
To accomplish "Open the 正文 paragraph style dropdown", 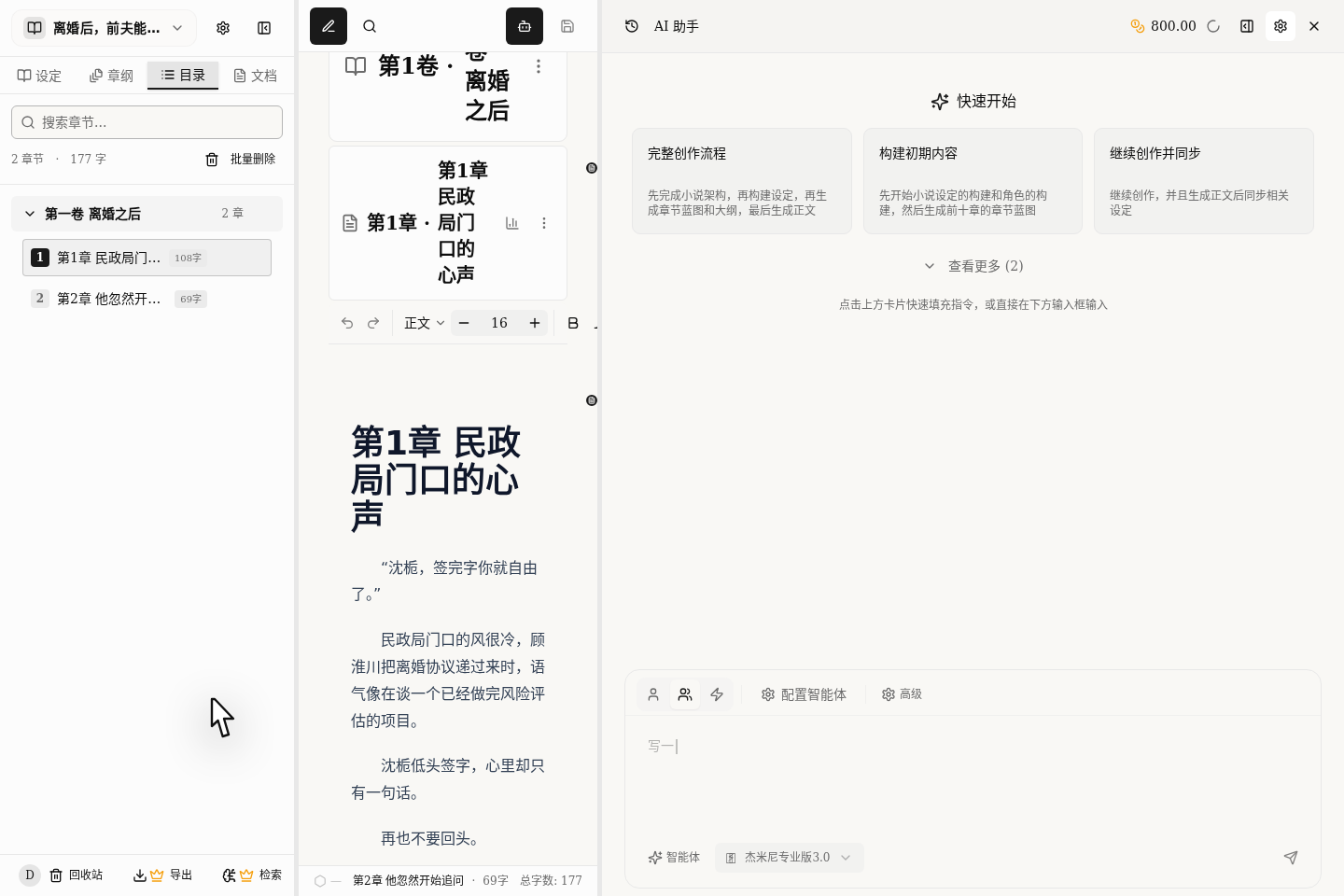I will [x=421, y=323].
